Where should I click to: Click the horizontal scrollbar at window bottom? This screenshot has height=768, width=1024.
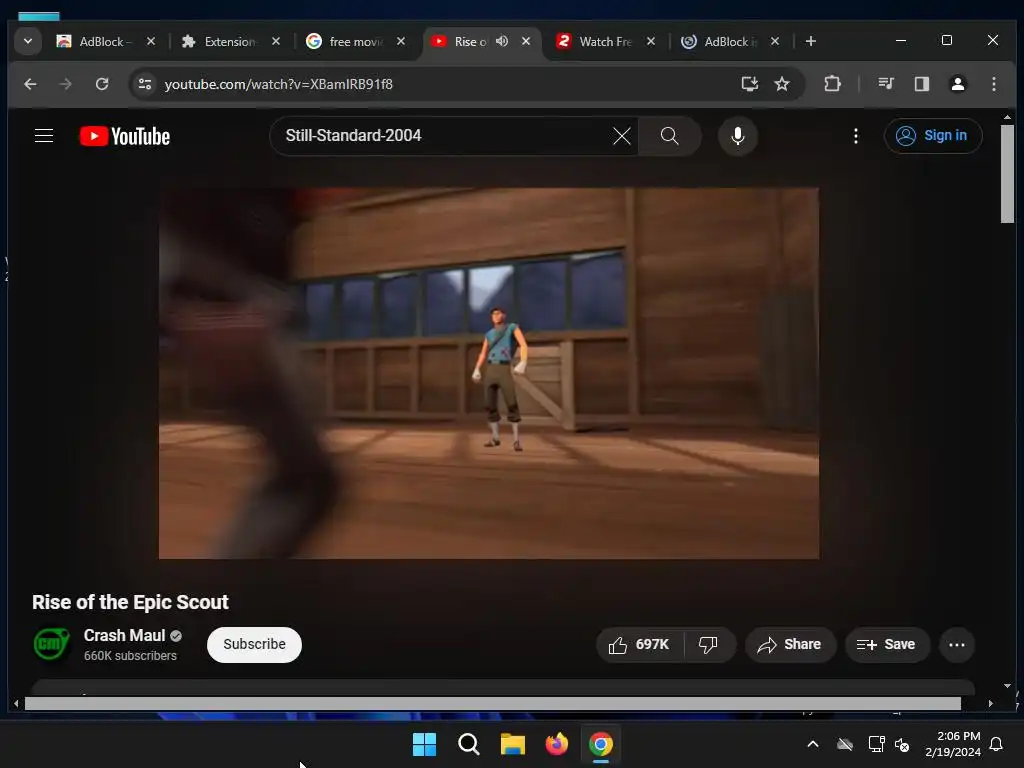pyautogui.click(x=492, y=703)
